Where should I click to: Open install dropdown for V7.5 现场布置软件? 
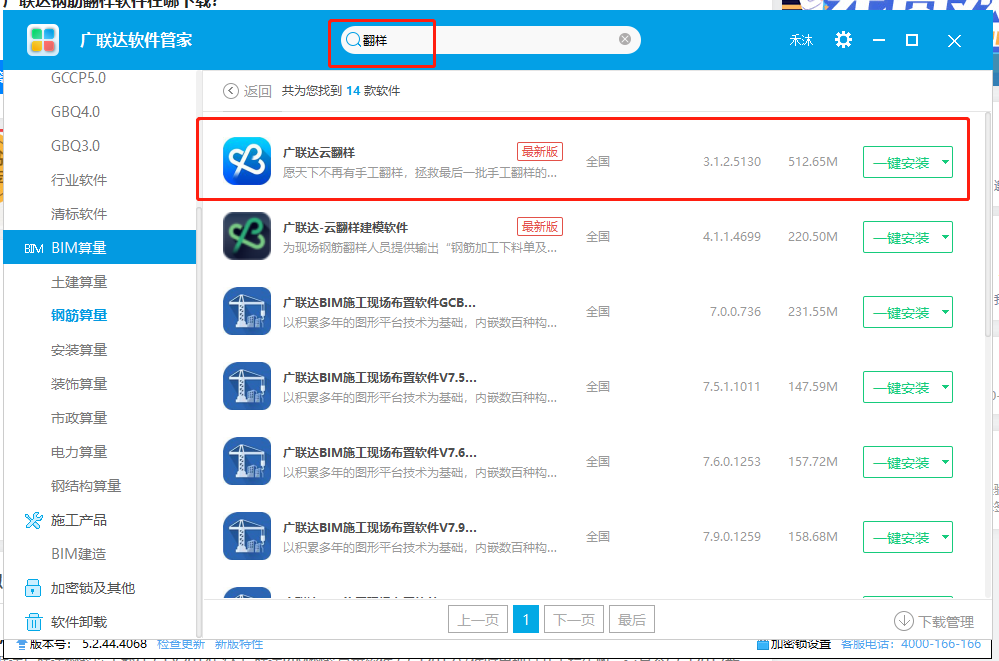[x=945, y=387]
